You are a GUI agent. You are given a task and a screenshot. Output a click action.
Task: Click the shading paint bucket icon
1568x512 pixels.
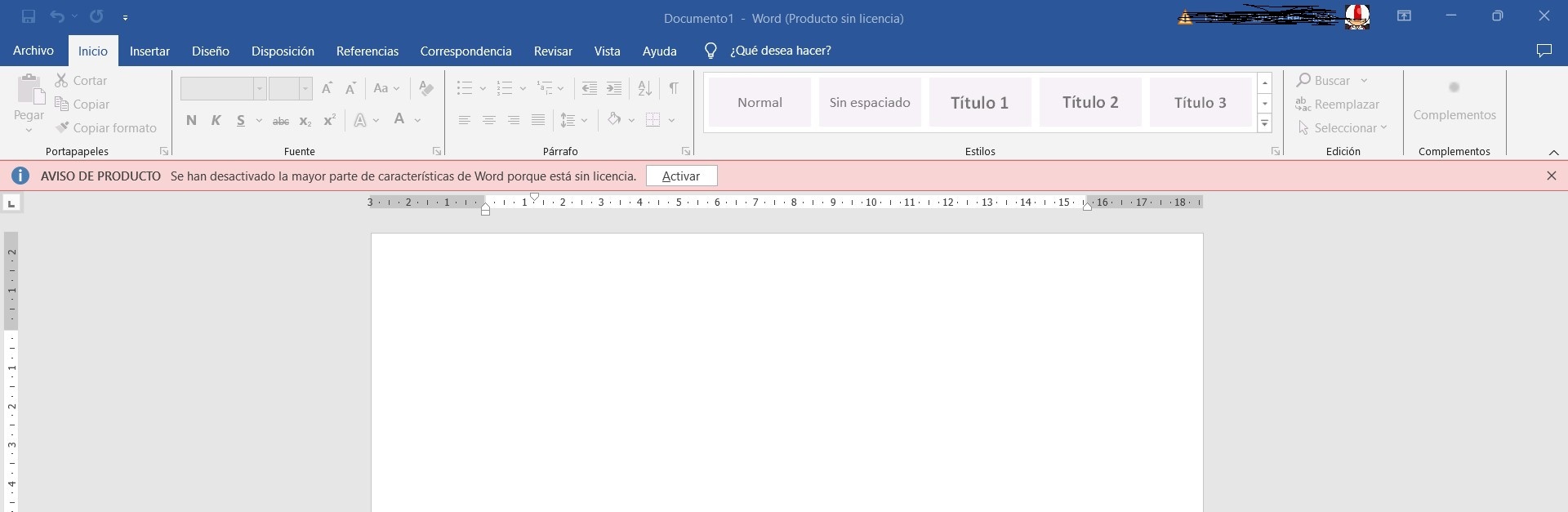pyautogui.click(x=614, y=119)
